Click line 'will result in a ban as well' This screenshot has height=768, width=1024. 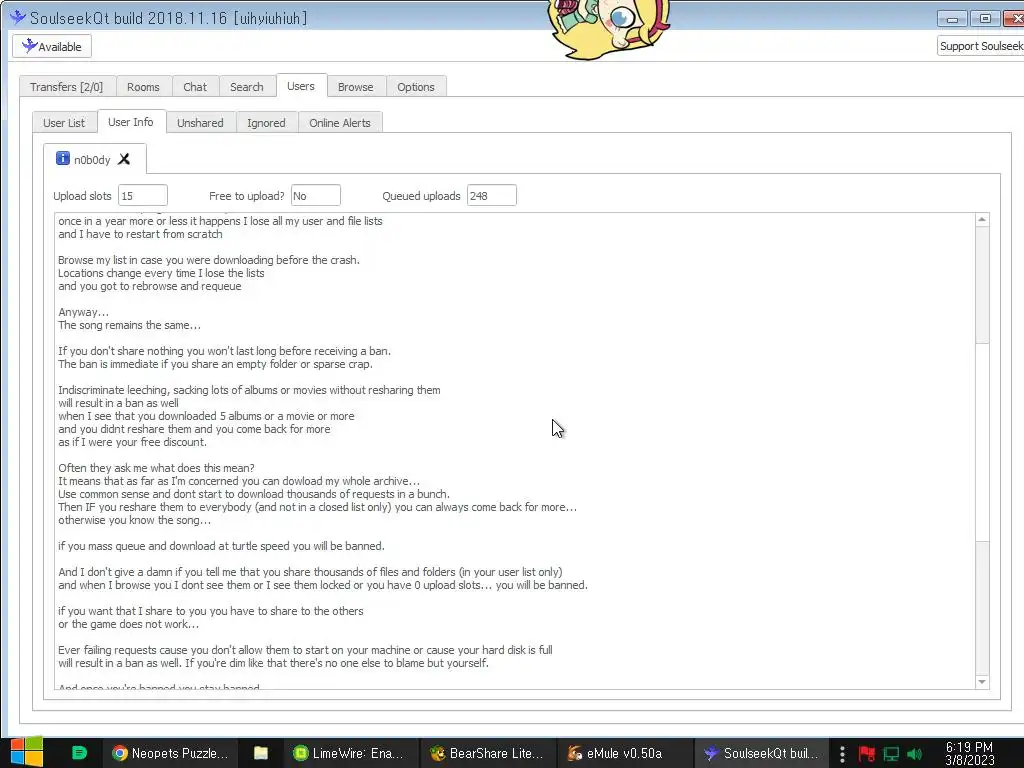click(x=118, y=403)
